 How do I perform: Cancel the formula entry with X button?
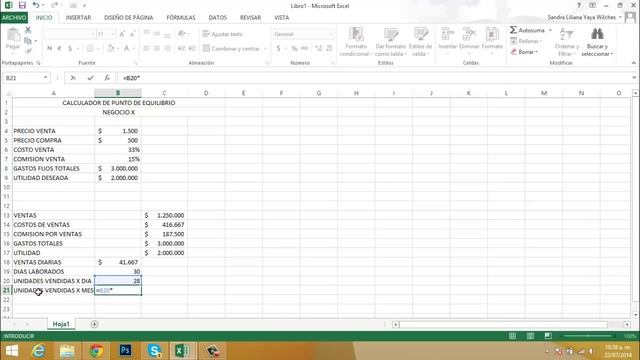tap(73, 78)
